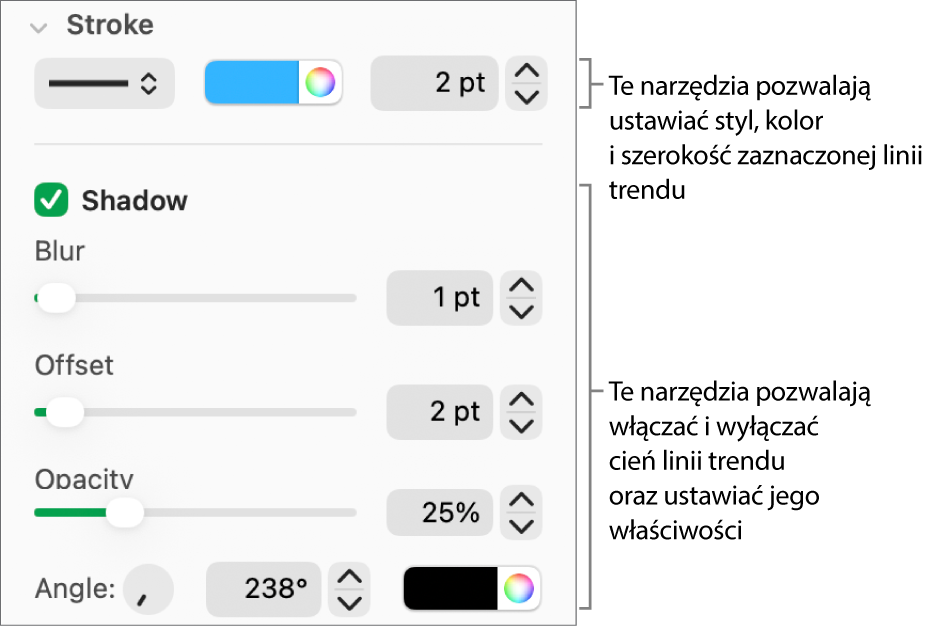This screenshot has width=929, height=627.
Task: Open the shadow color wheel picker
Action: tap(519, 589)
